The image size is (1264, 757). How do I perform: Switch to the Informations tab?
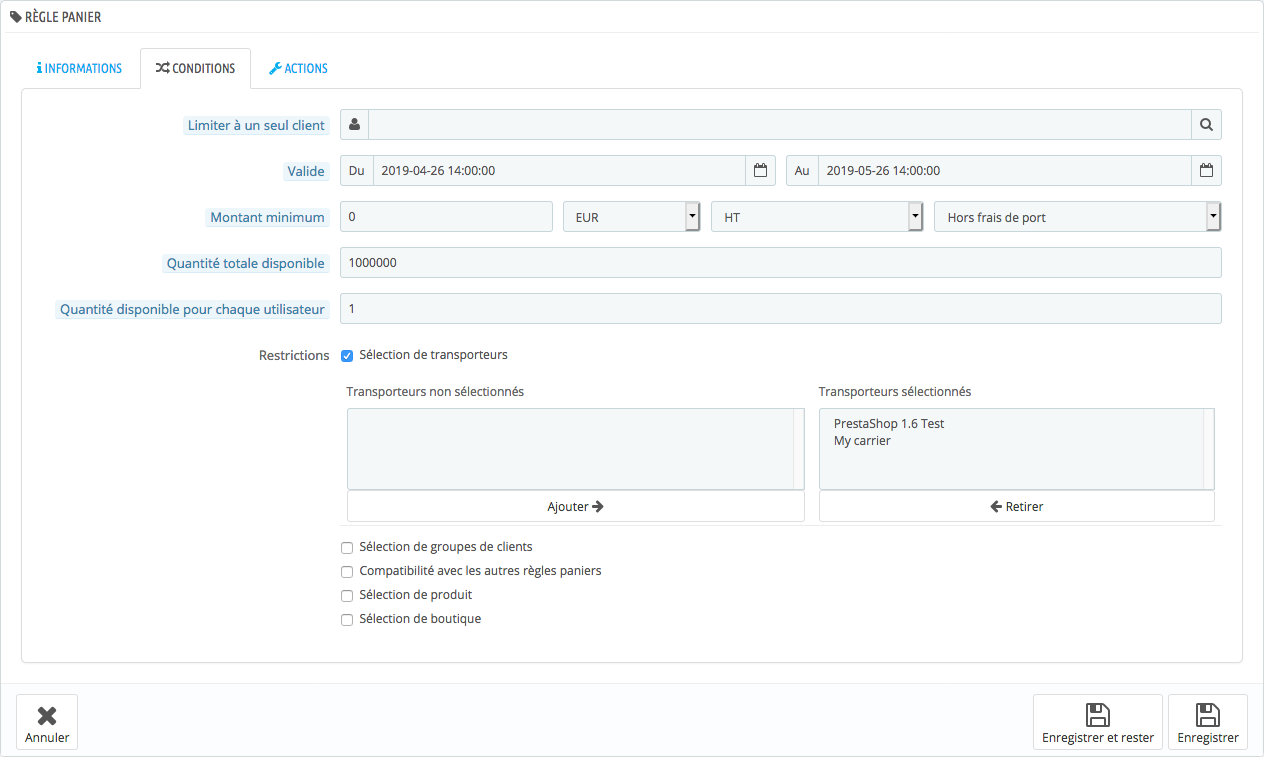pyautogui.click(x=79, y=69)
